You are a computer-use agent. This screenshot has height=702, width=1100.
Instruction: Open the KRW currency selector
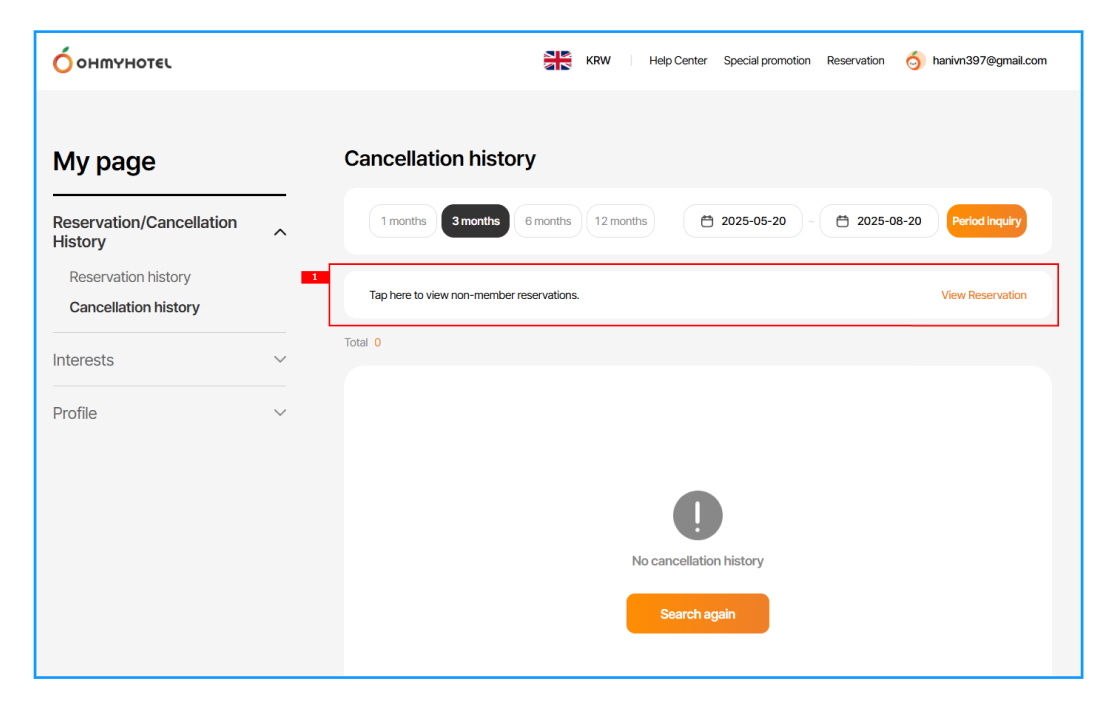tap(598, 61)
